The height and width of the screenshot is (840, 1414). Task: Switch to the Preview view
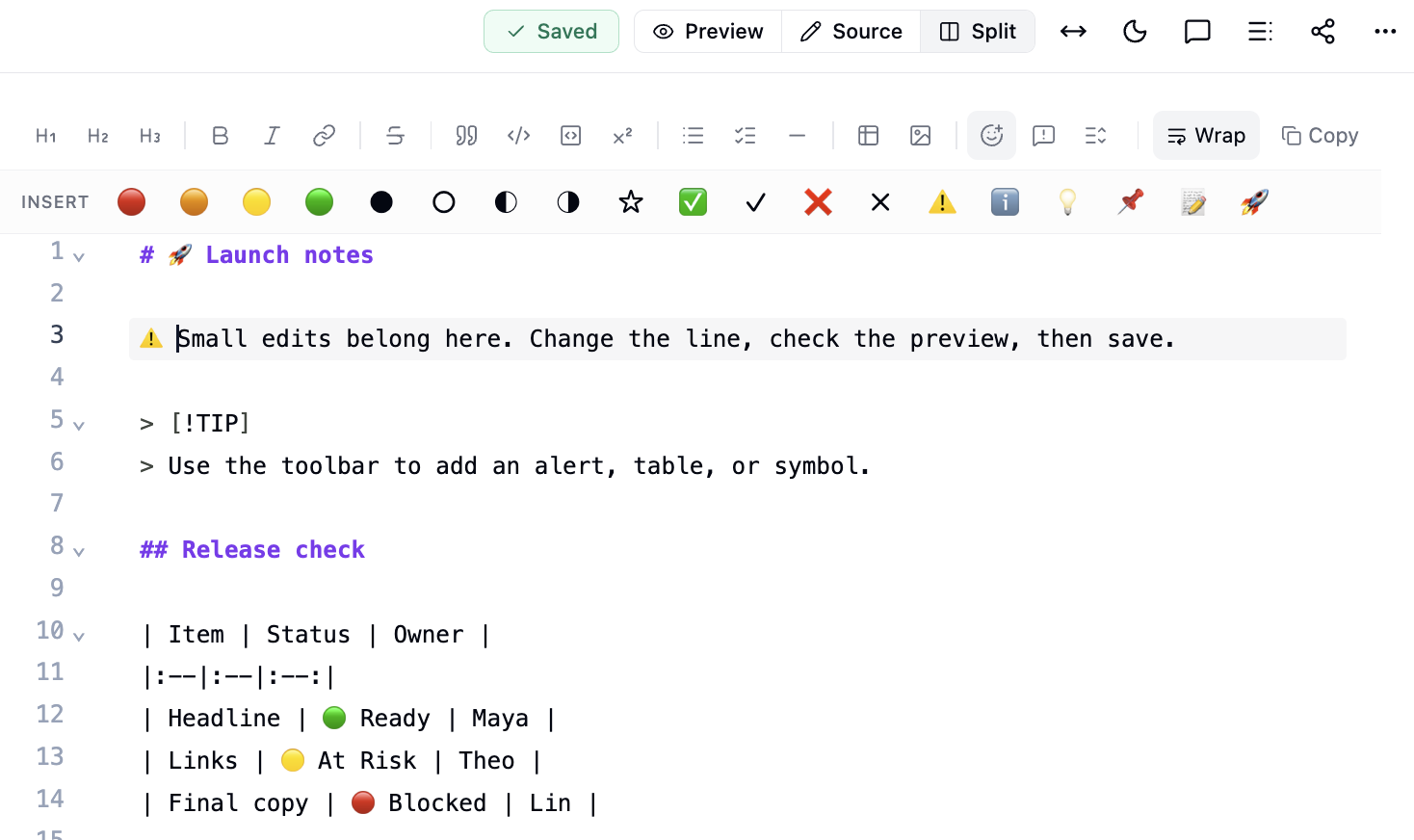pyautogui.click(x=708, y=32)
